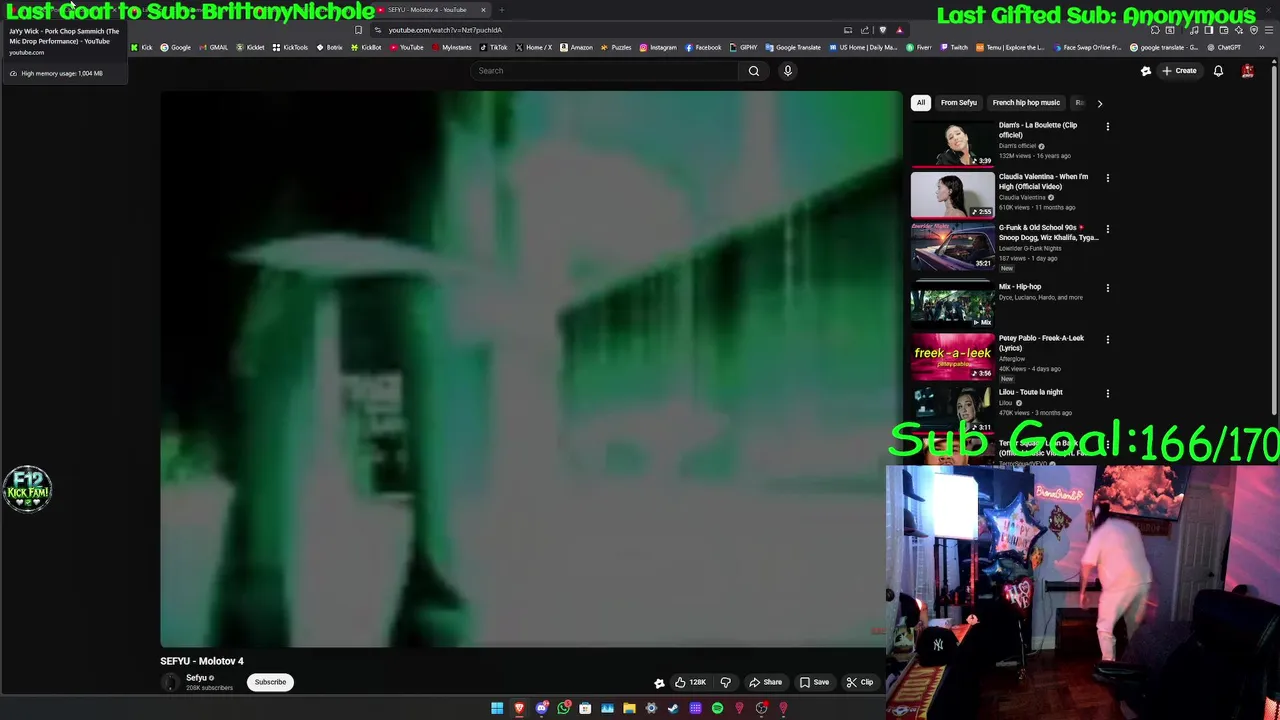Open WhatsApp from the taskbar
The image size is (1280, 720).
coord(563,708)
